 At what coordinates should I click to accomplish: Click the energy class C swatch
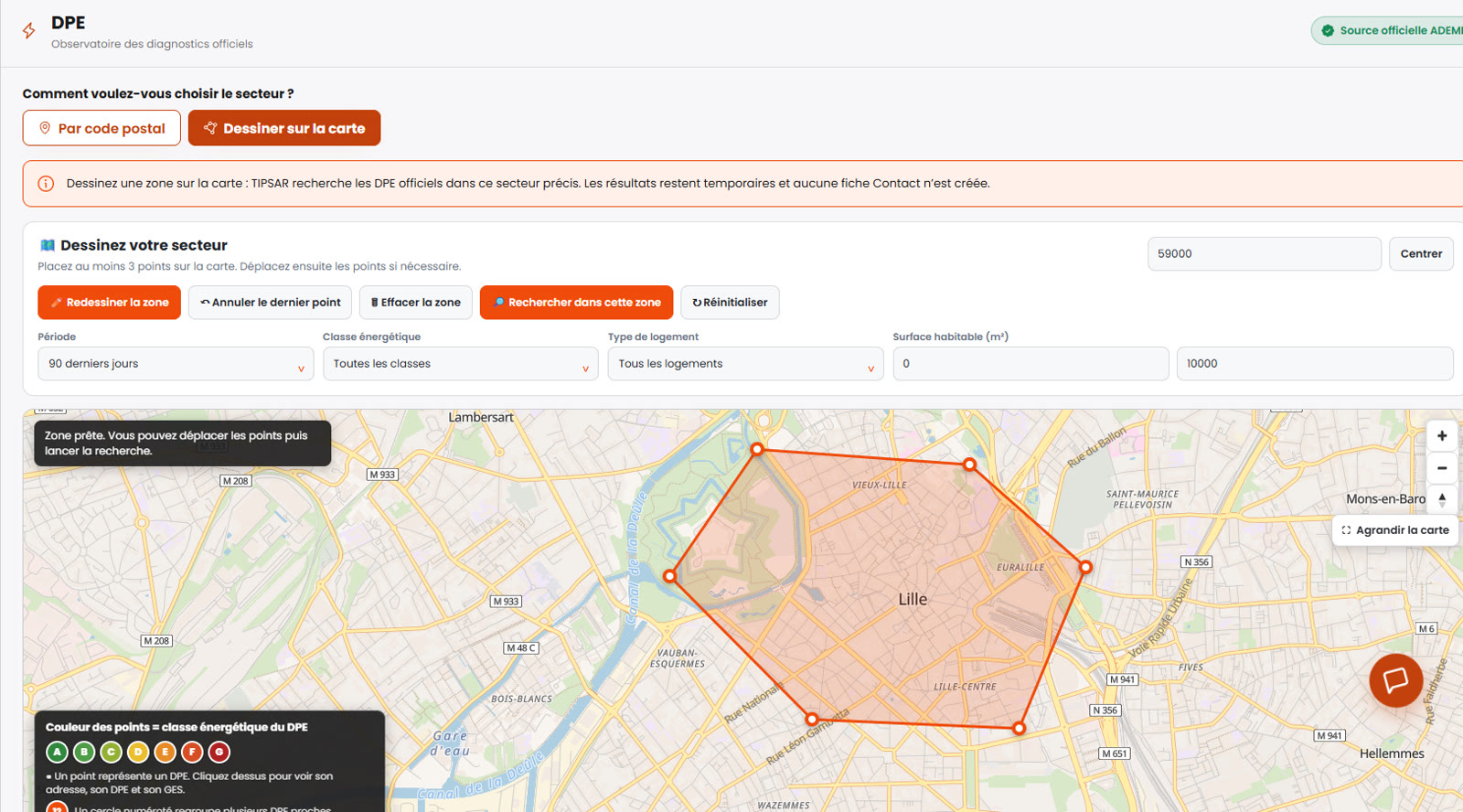tap(111, 752)
